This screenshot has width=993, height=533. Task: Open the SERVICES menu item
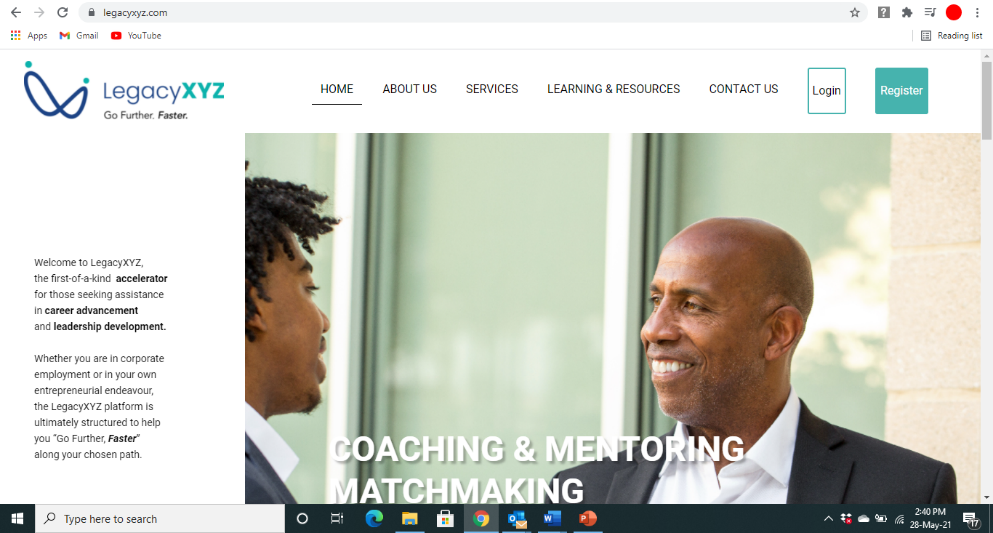click(x=492, y=89)
